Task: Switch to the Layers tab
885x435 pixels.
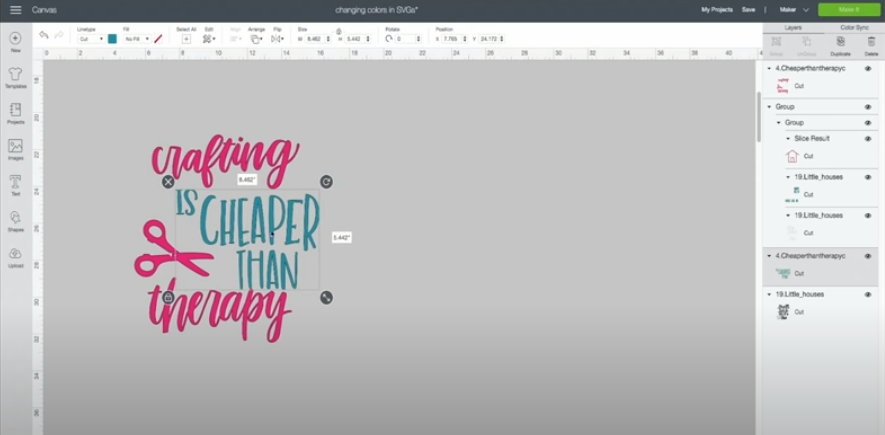Action: pos(793,28)
